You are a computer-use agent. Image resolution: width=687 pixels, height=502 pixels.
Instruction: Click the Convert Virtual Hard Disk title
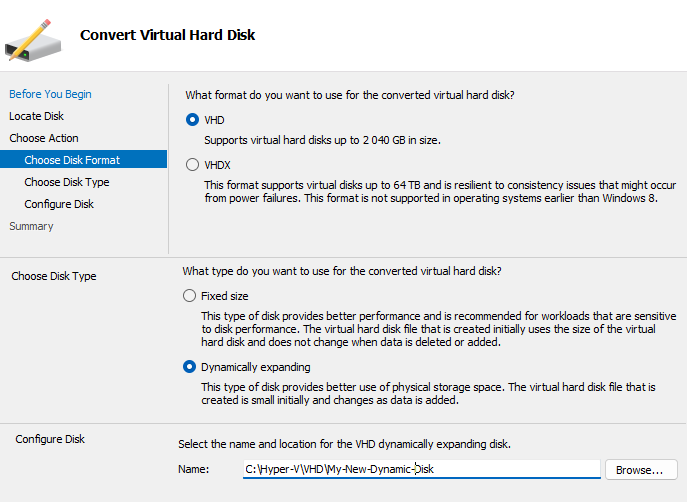(167, 35)
